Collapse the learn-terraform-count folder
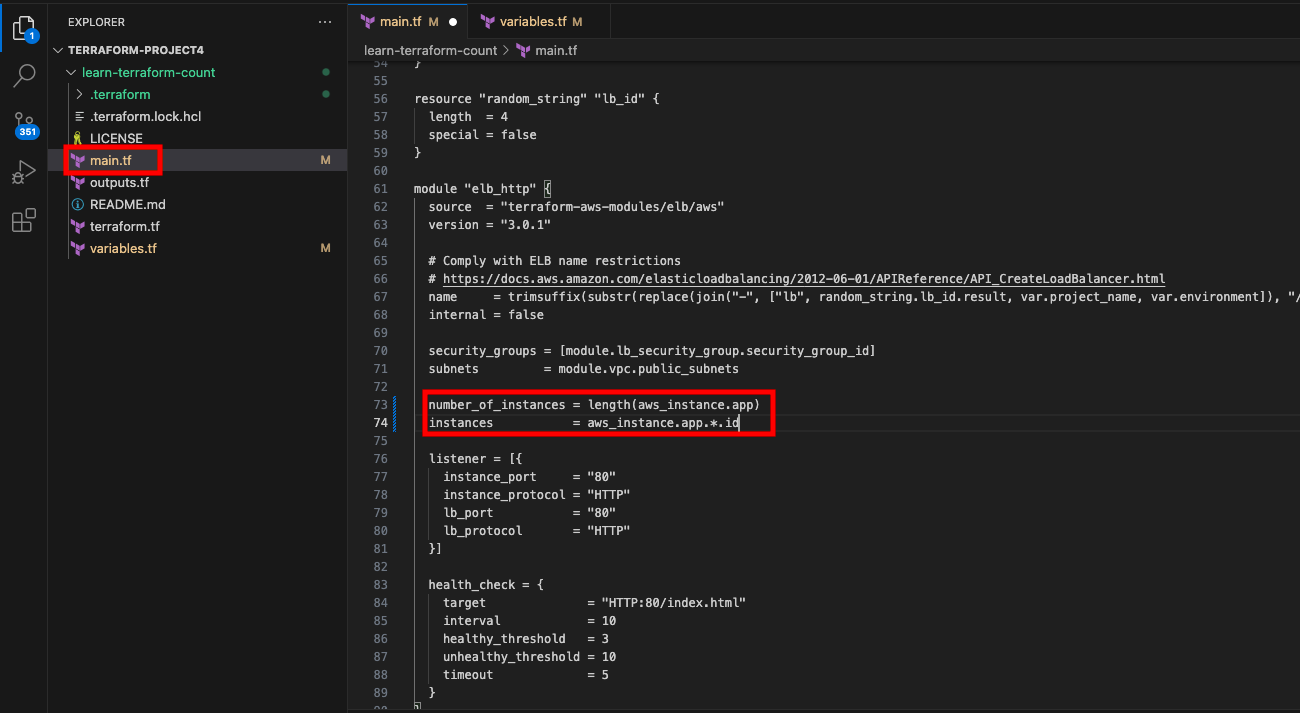1300x713 pixels. tap(71, 72)
